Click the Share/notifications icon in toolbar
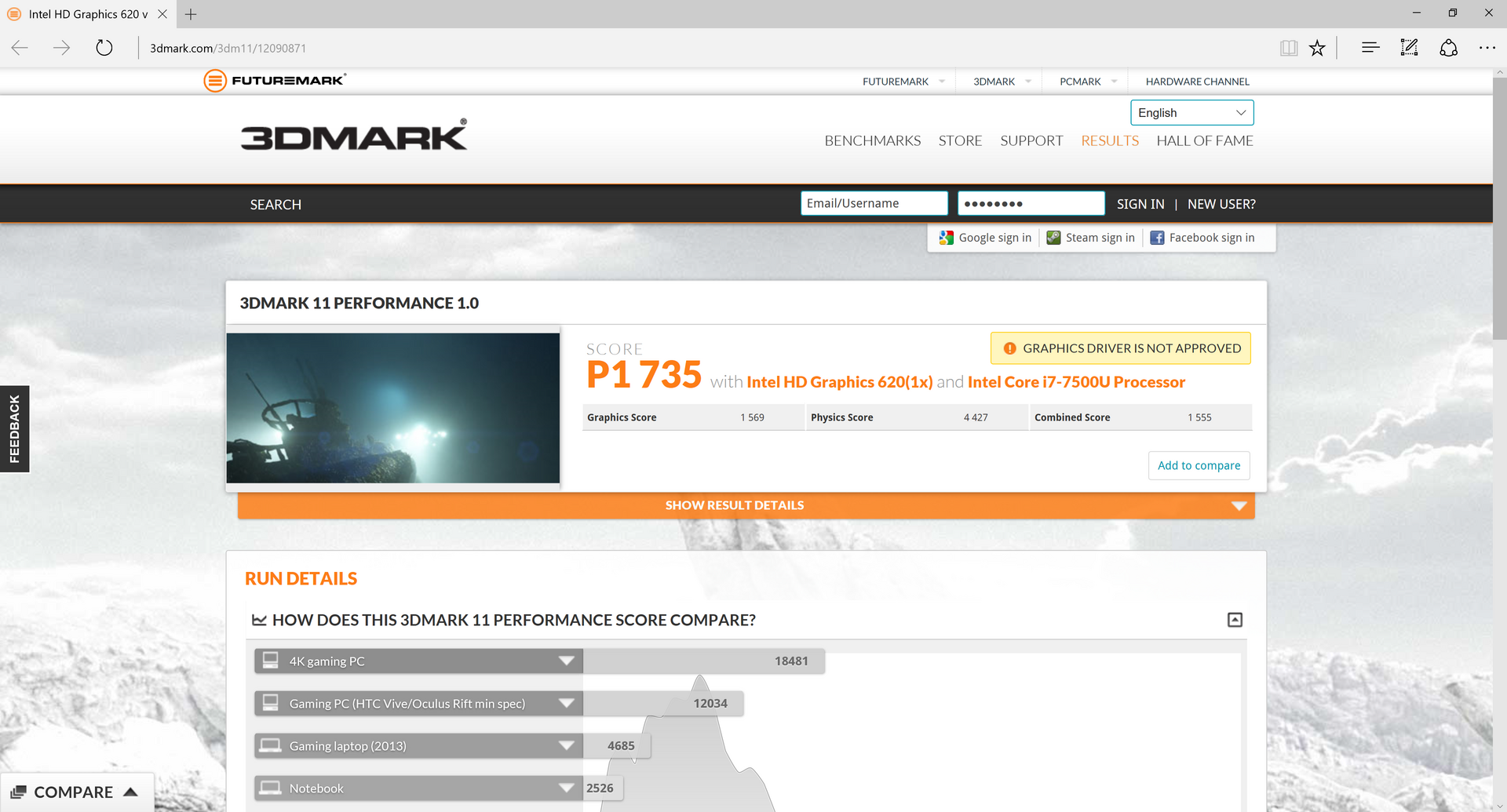This screenshot has height=812, width=1507. coord(1449,48)
